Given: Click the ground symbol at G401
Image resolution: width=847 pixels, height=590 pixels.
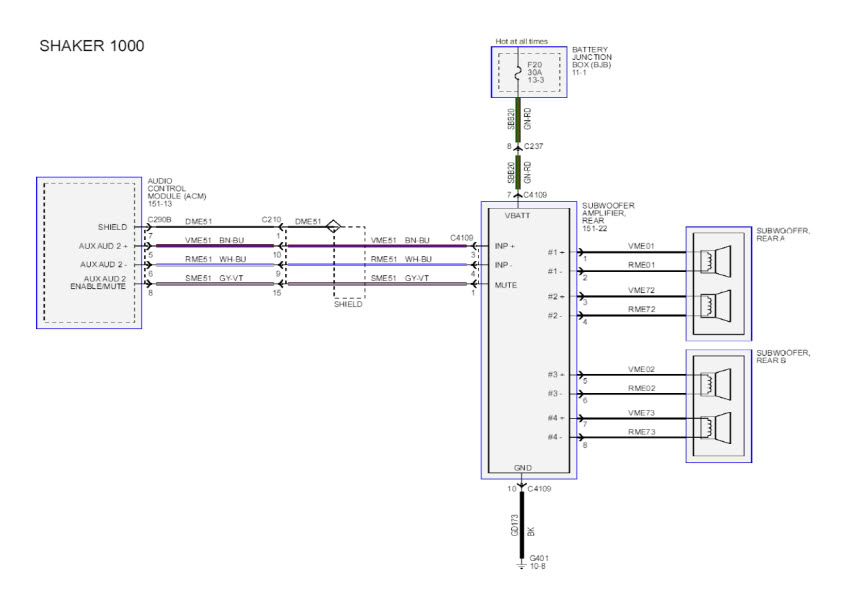Looking at the screenshot, I should click(x=521, y=565).
